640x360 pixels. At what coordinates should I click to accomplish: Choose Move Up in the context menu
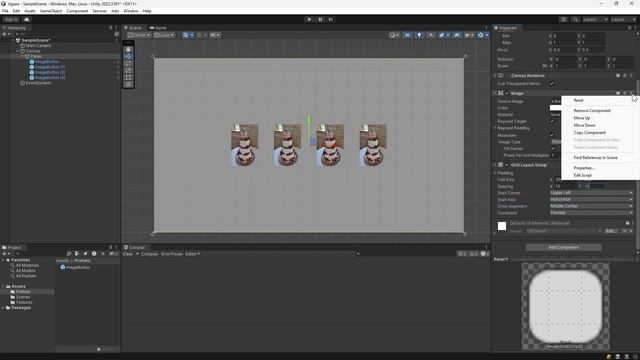(x=582, y=118)
